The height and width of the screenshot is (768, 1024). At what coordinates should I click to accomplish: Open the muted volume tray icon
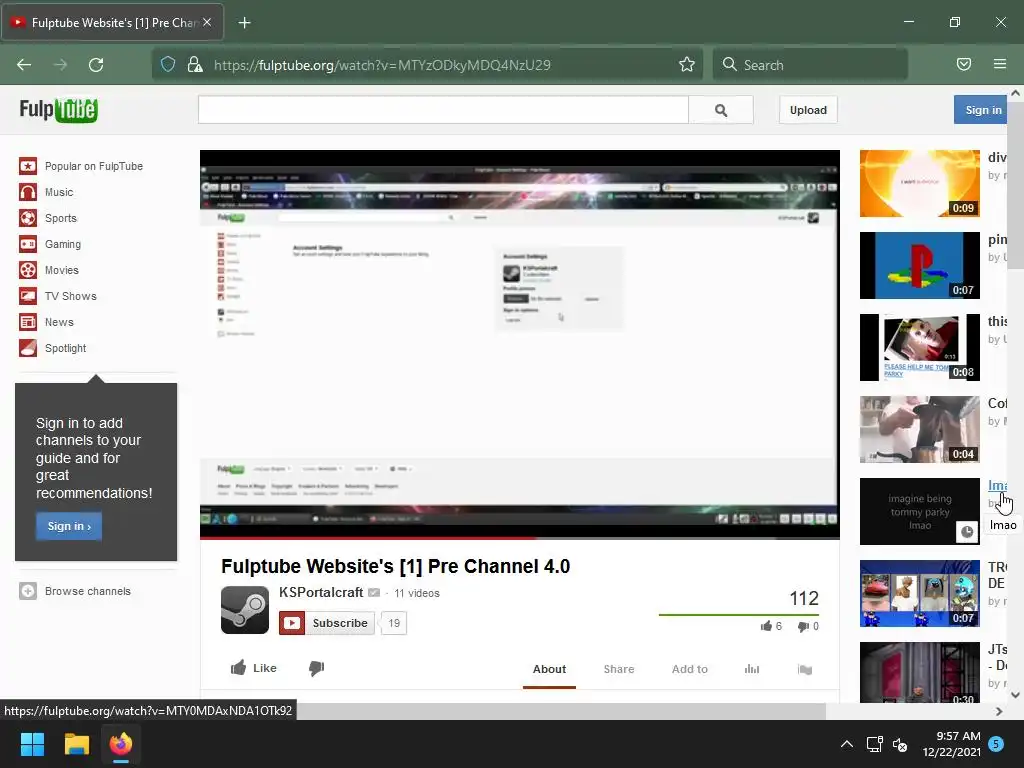click(900, 744)
